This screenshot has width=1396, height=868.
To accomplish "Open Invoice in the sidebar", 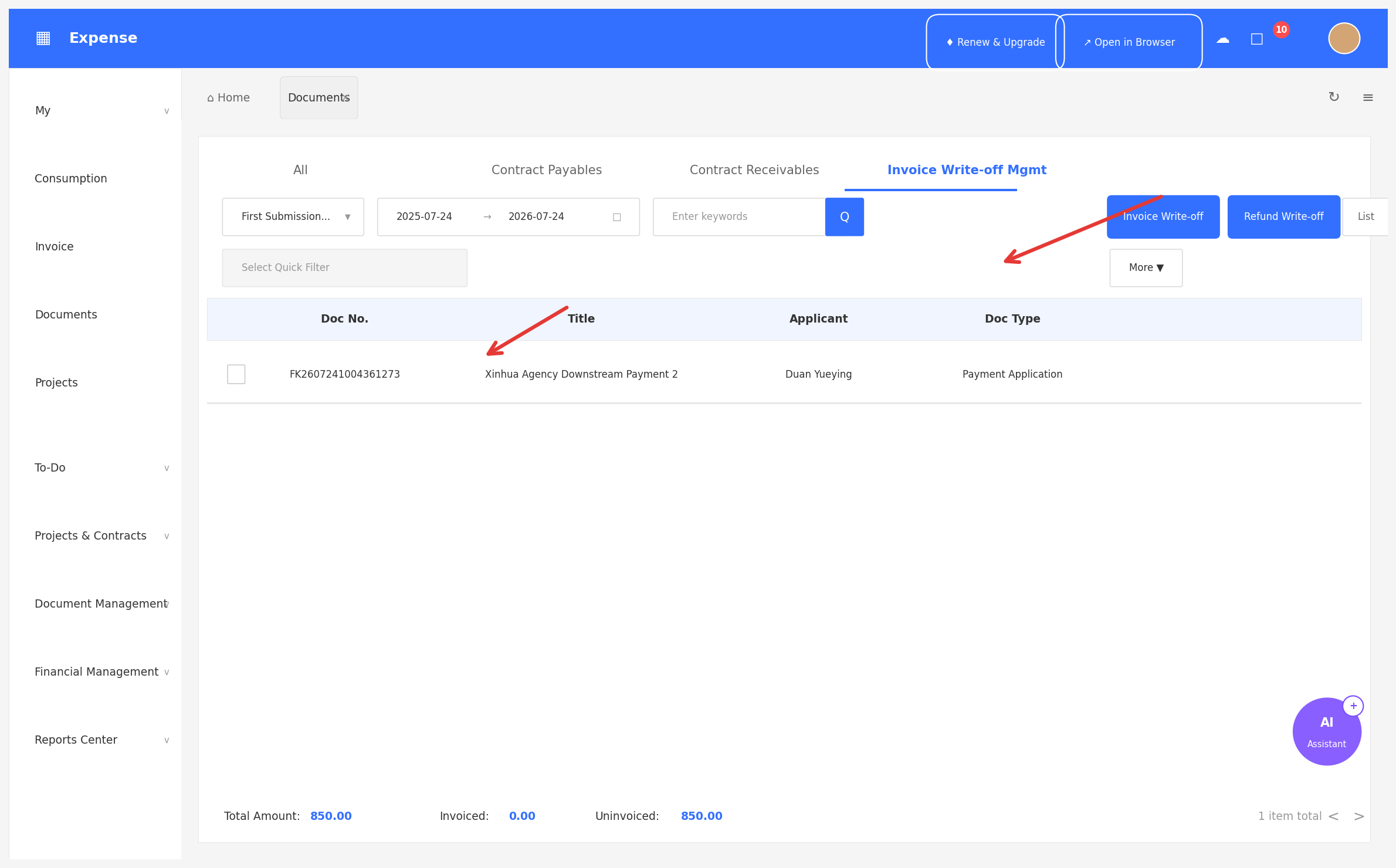I will (x=54, y=247).
